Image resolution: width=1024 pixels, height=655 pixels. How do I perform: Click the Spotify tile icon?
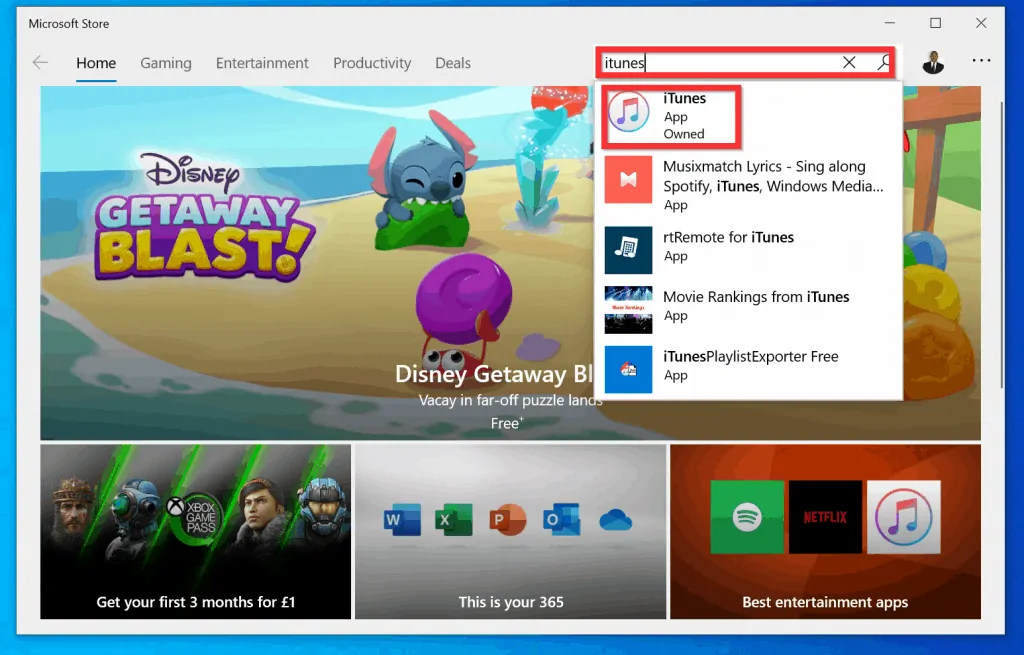tap(747, 517)
